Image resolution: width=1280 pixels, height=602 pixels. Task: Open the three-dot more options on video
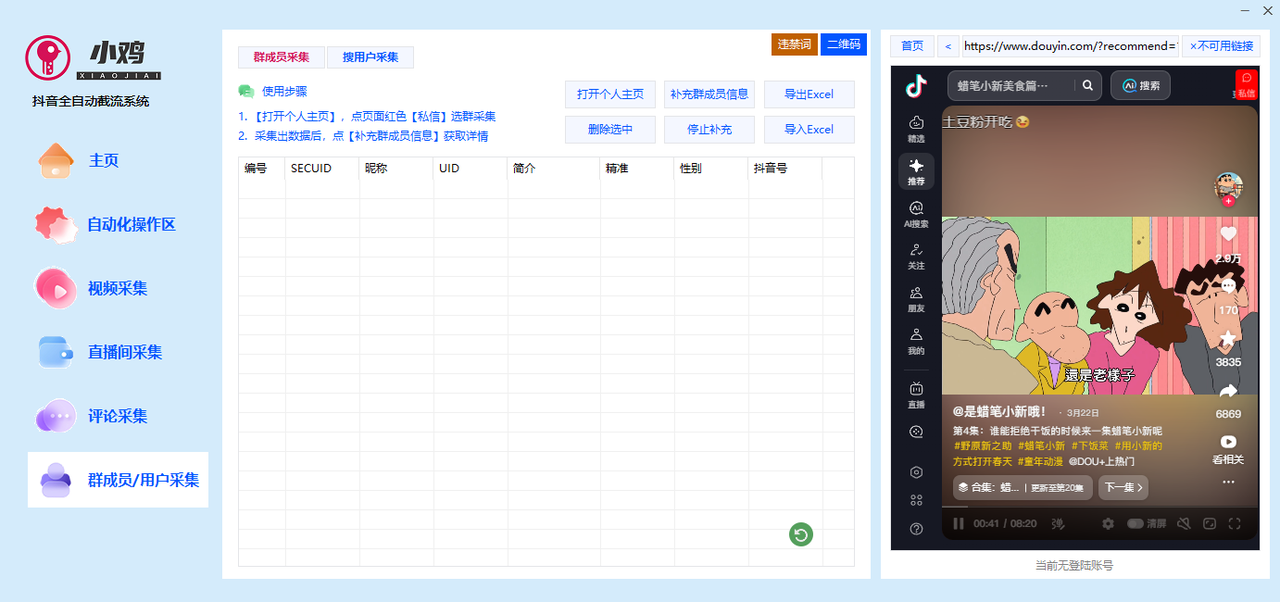1228,482
